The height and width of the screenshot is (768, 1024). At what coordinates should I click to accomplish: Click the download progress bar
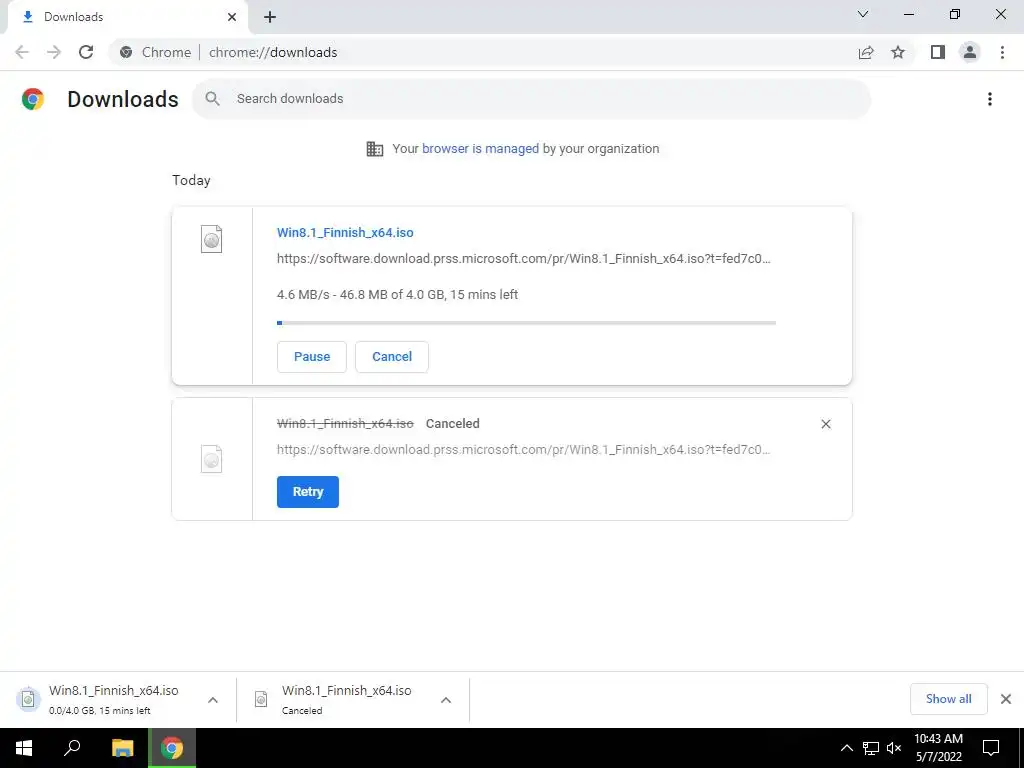[526, 323]
